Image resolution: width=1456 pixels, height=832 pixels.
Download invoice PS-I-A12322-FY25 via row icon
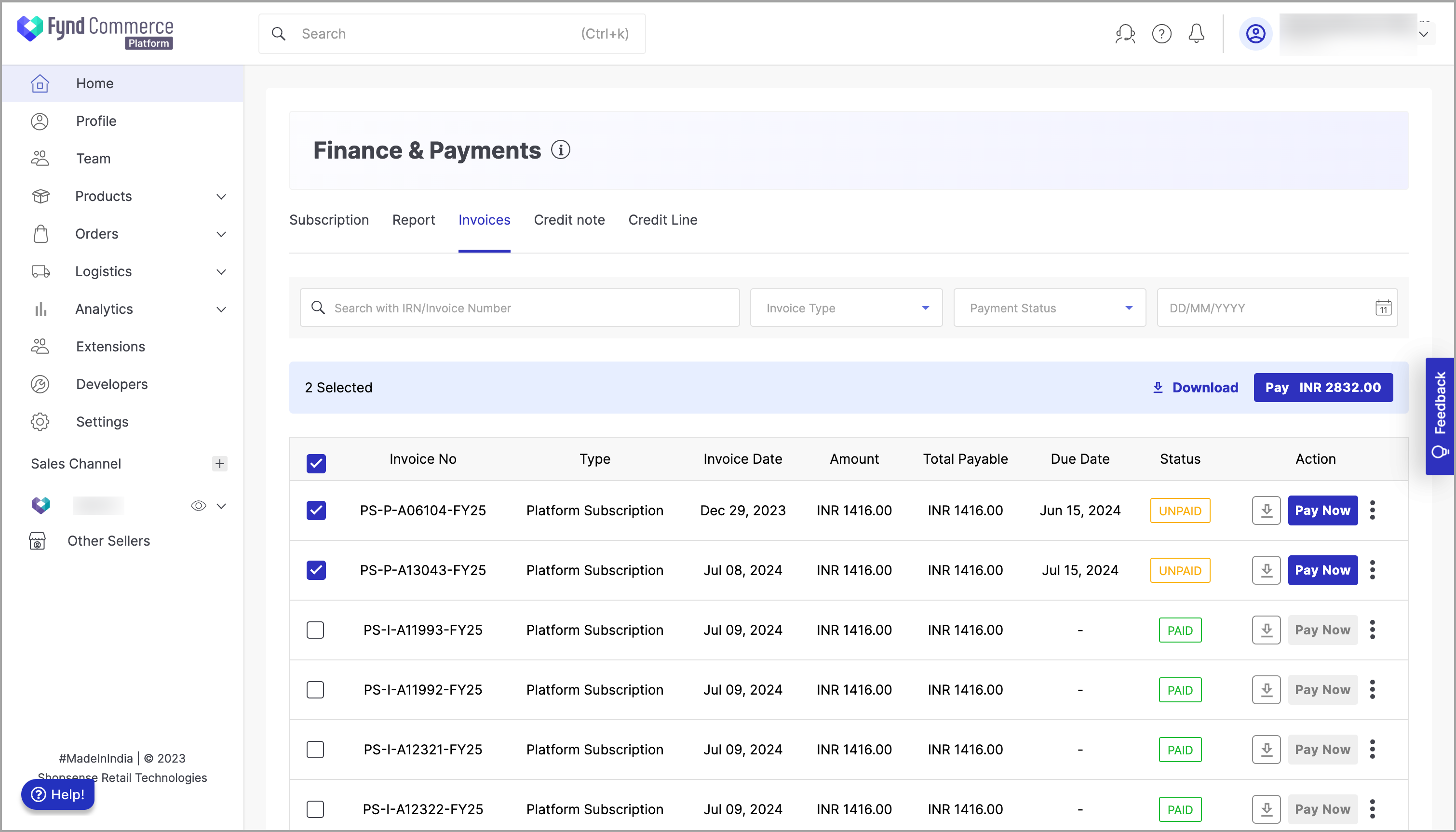(x=1266, y=809)
